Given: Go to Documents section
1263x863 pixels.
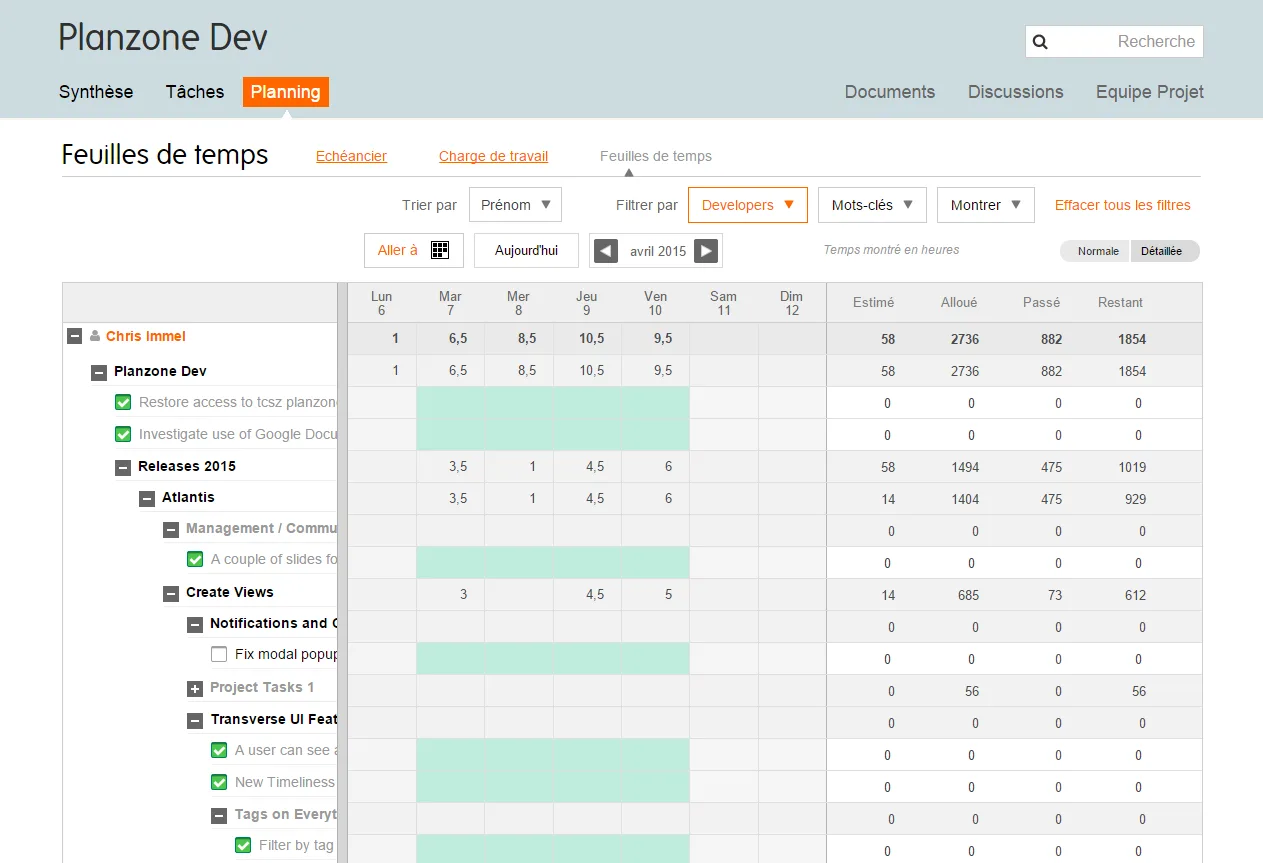Looking at the screenshot, I should tap(890, 92).
